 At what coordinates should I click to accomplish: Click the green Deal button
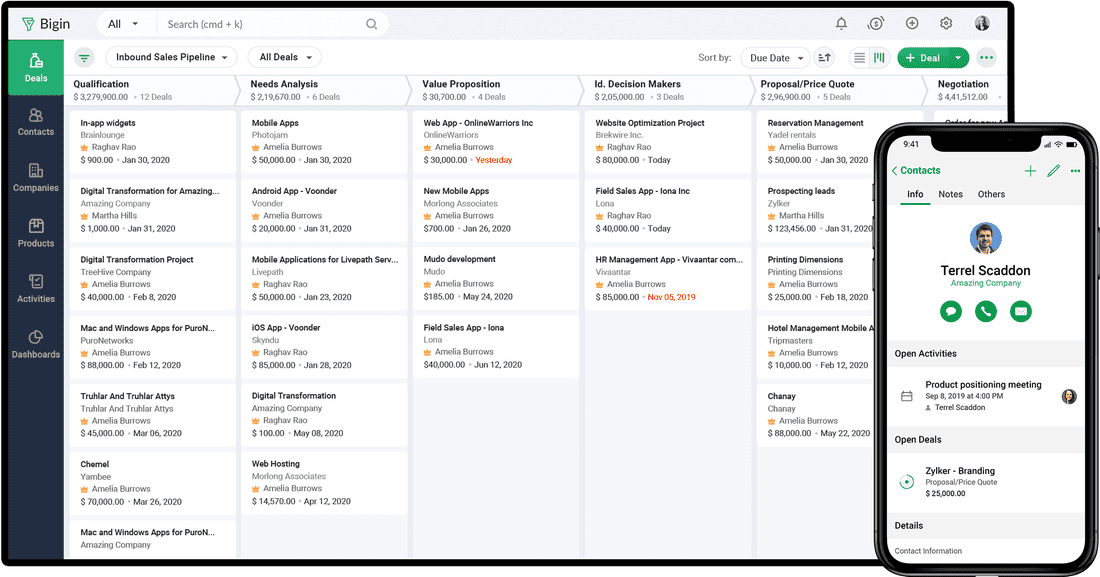(923, 58)
